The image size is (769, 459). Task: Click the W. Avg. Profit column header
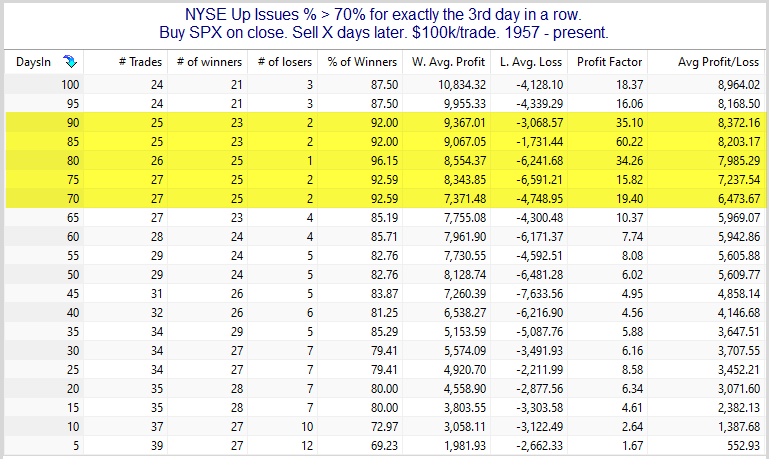point(446,62)
